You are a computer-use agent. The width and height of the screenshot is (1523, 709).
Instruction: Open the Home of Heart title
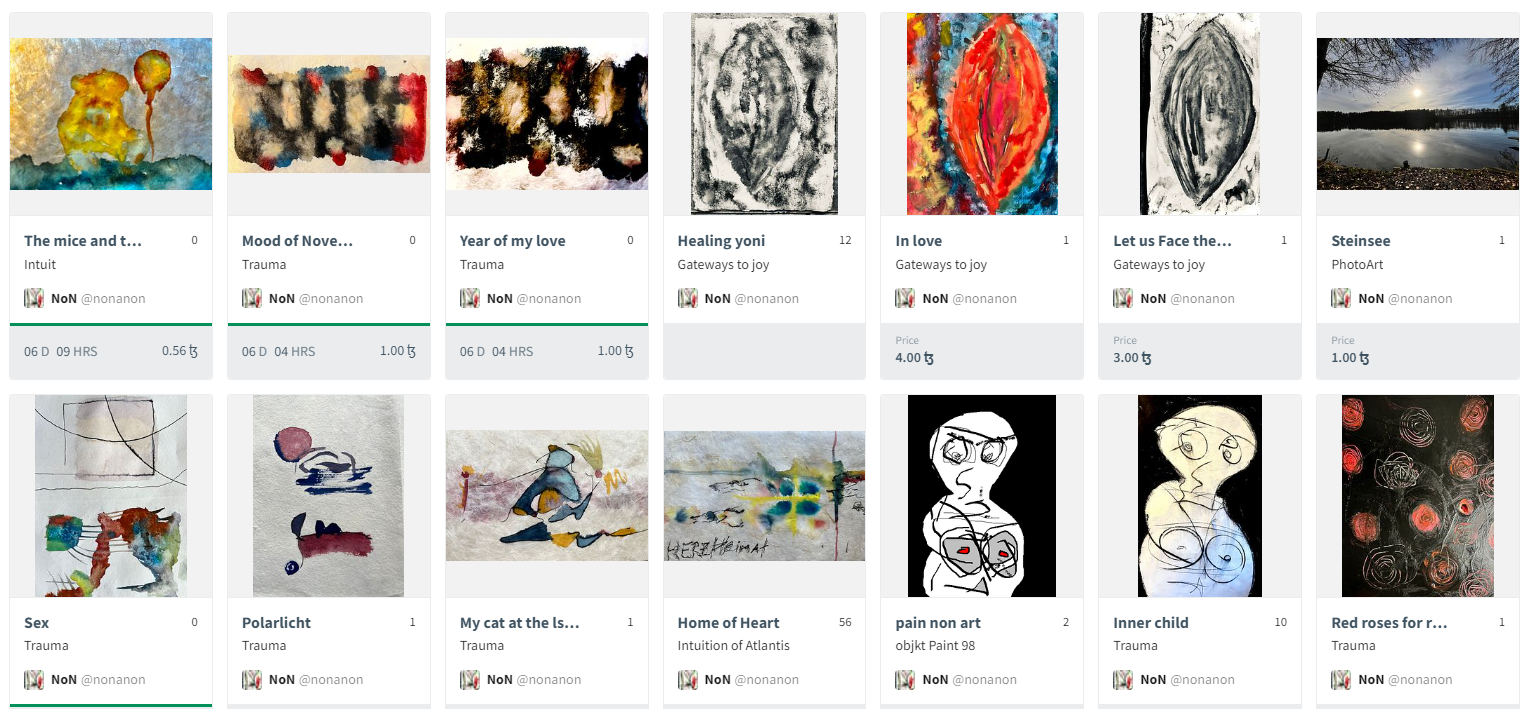coord(728,622)
